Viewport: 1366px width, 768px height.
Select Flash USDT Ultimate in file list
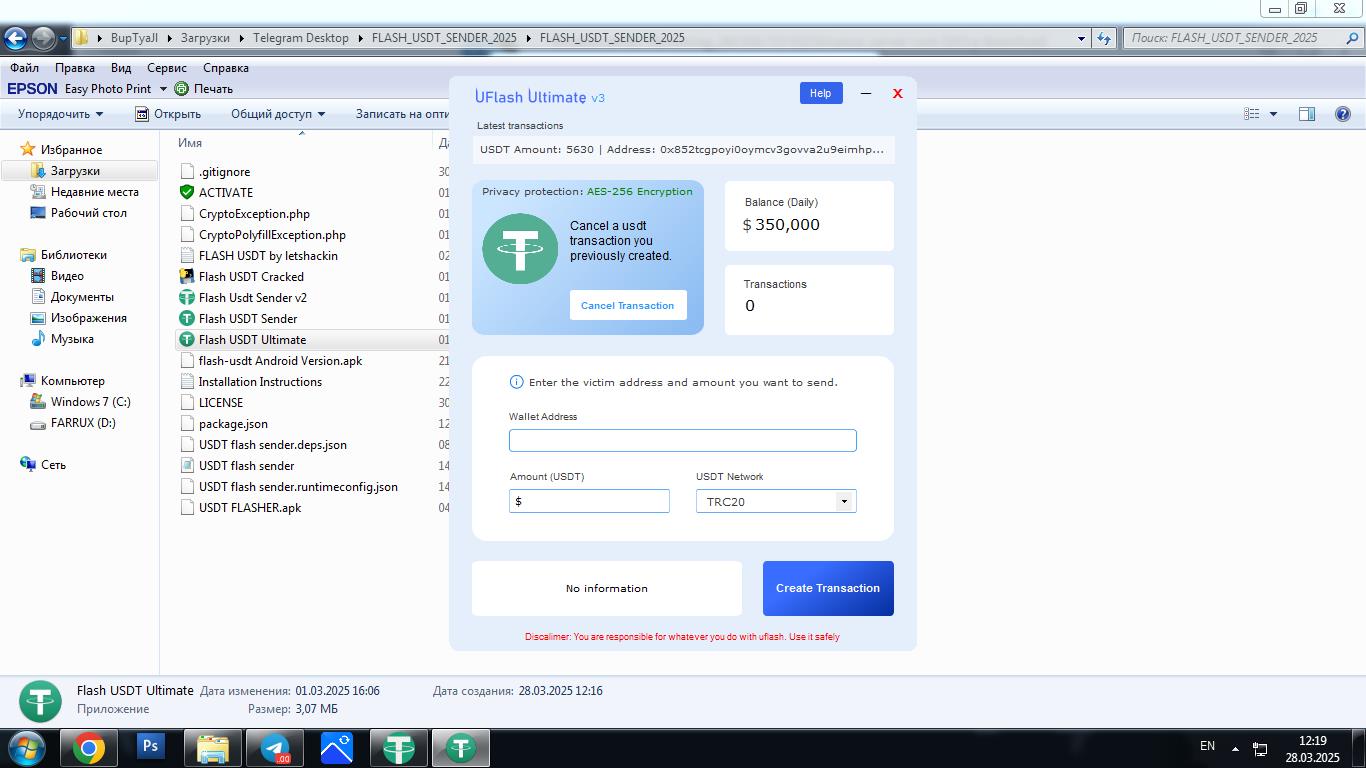[252, 339]
